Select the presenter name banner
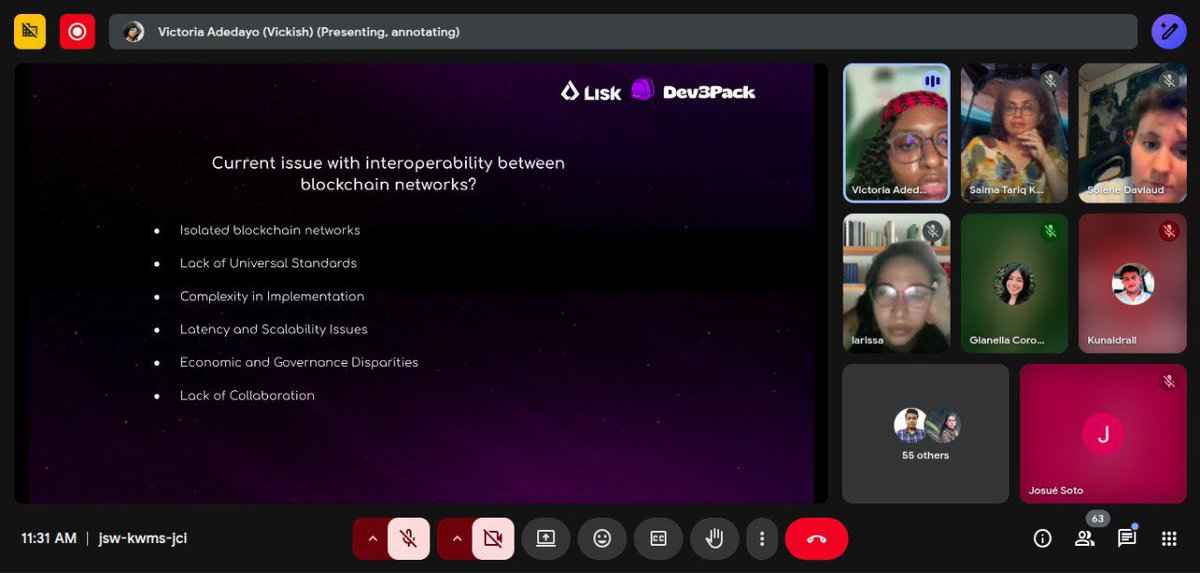 coord(623,32)
